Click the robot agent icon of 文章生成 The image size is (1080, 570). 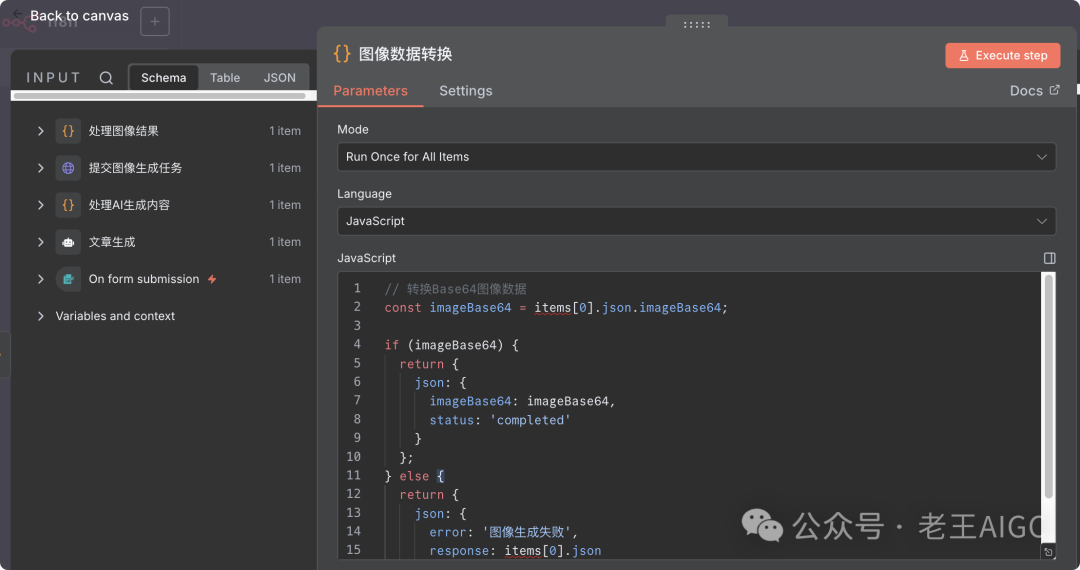coord(68,242)
